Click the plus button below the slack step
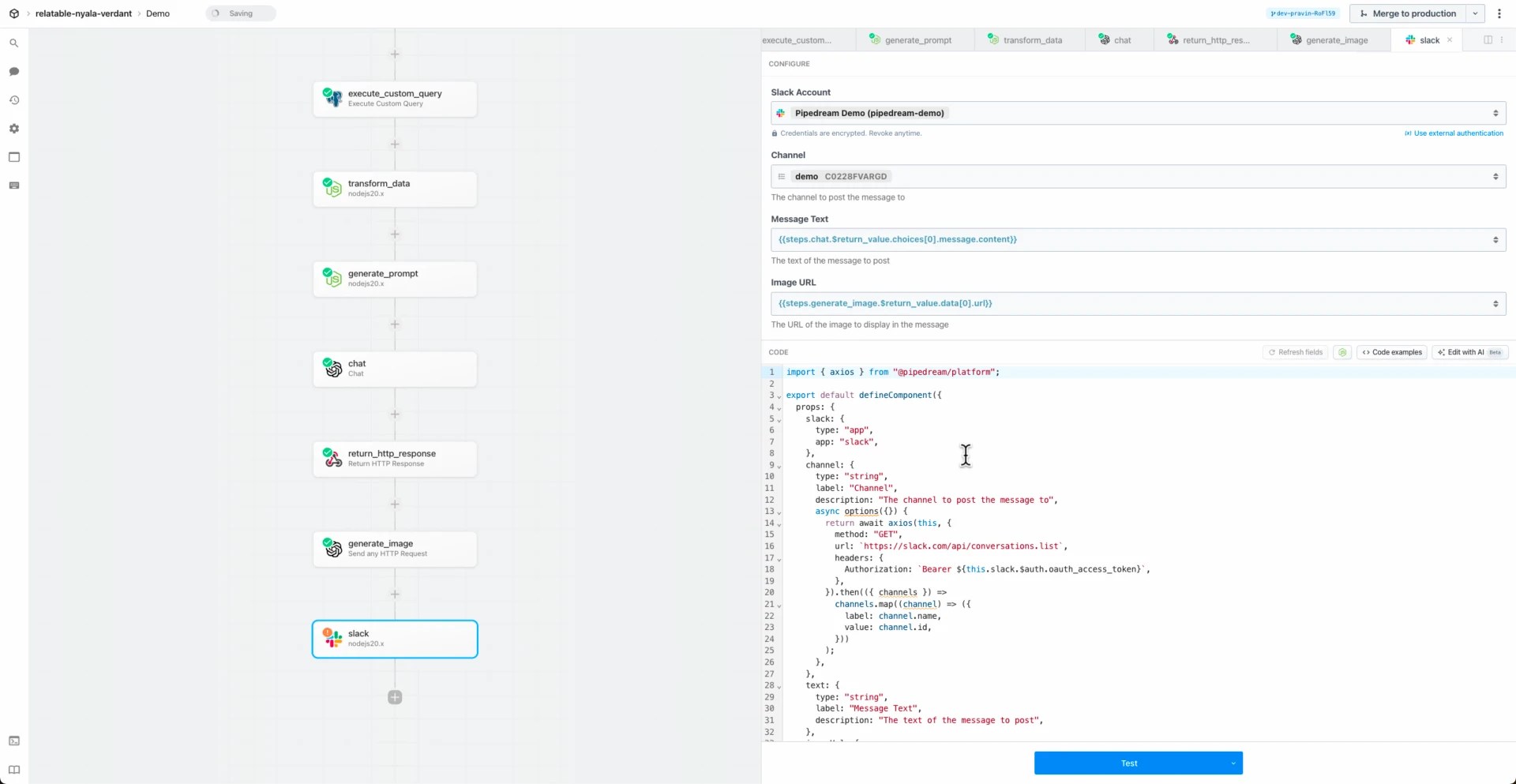The image size is (1516, 784). coord(395,697)
